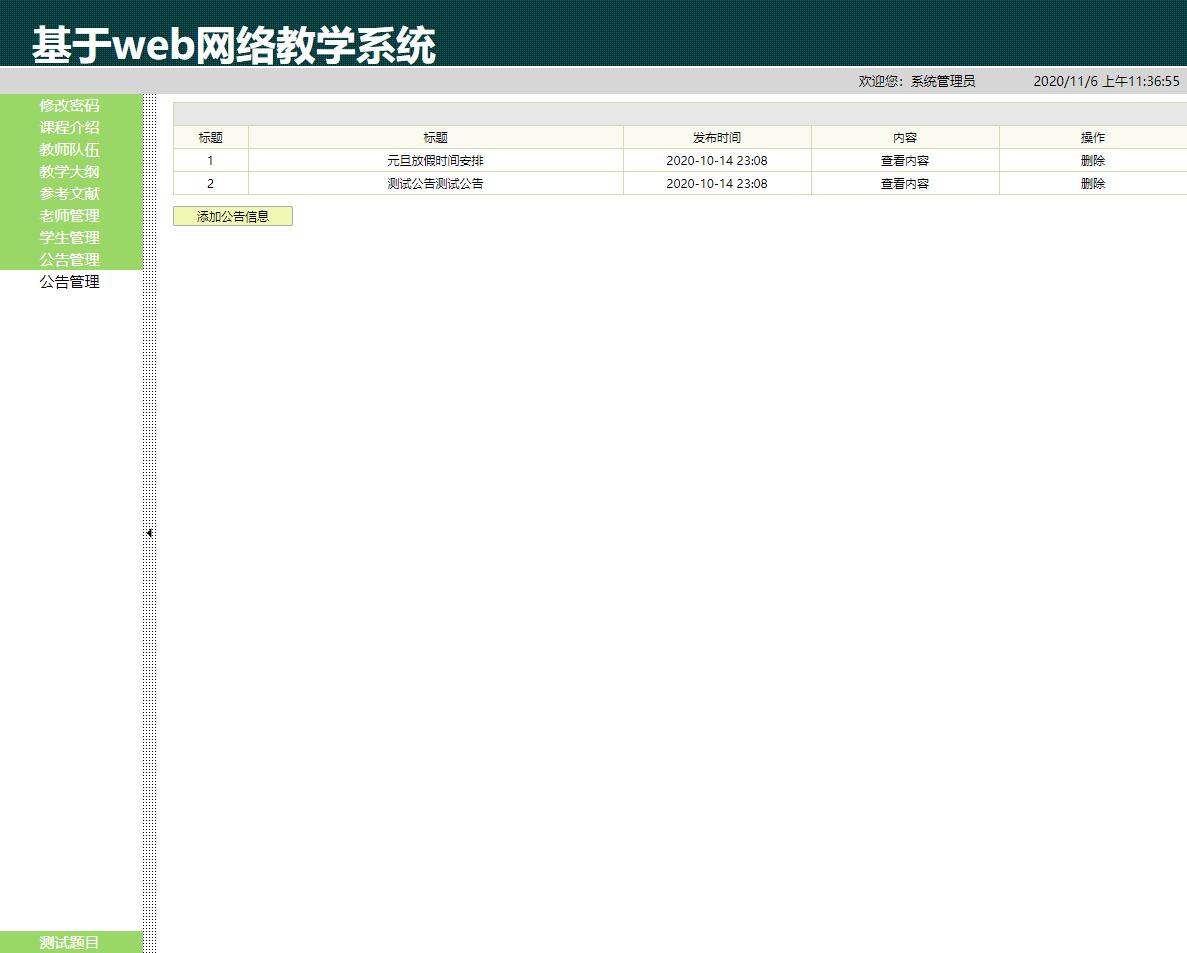Open 老师管理 from the sidebar
The image size is (1187, 953).
tap(69, 215)
